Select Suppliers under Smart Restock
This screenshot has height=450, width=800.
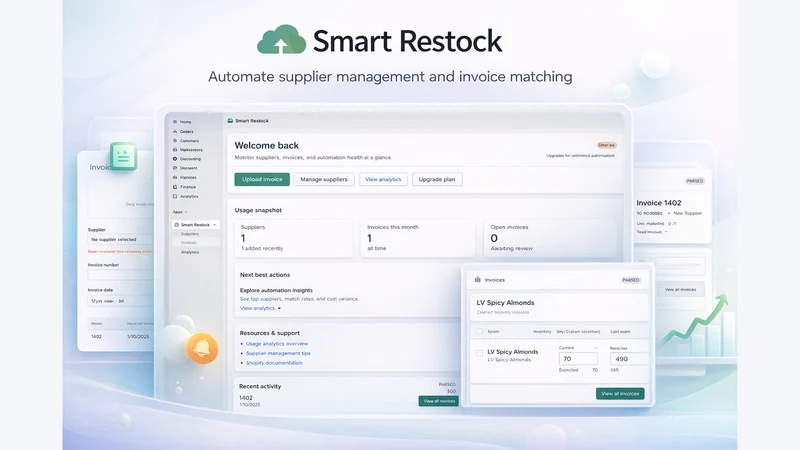pyautogui.click(x=190, y=234)
